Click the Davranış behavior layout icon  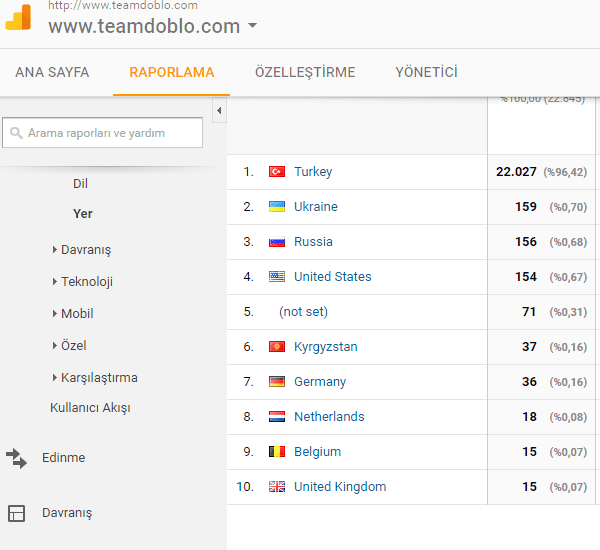coord(16,513)
